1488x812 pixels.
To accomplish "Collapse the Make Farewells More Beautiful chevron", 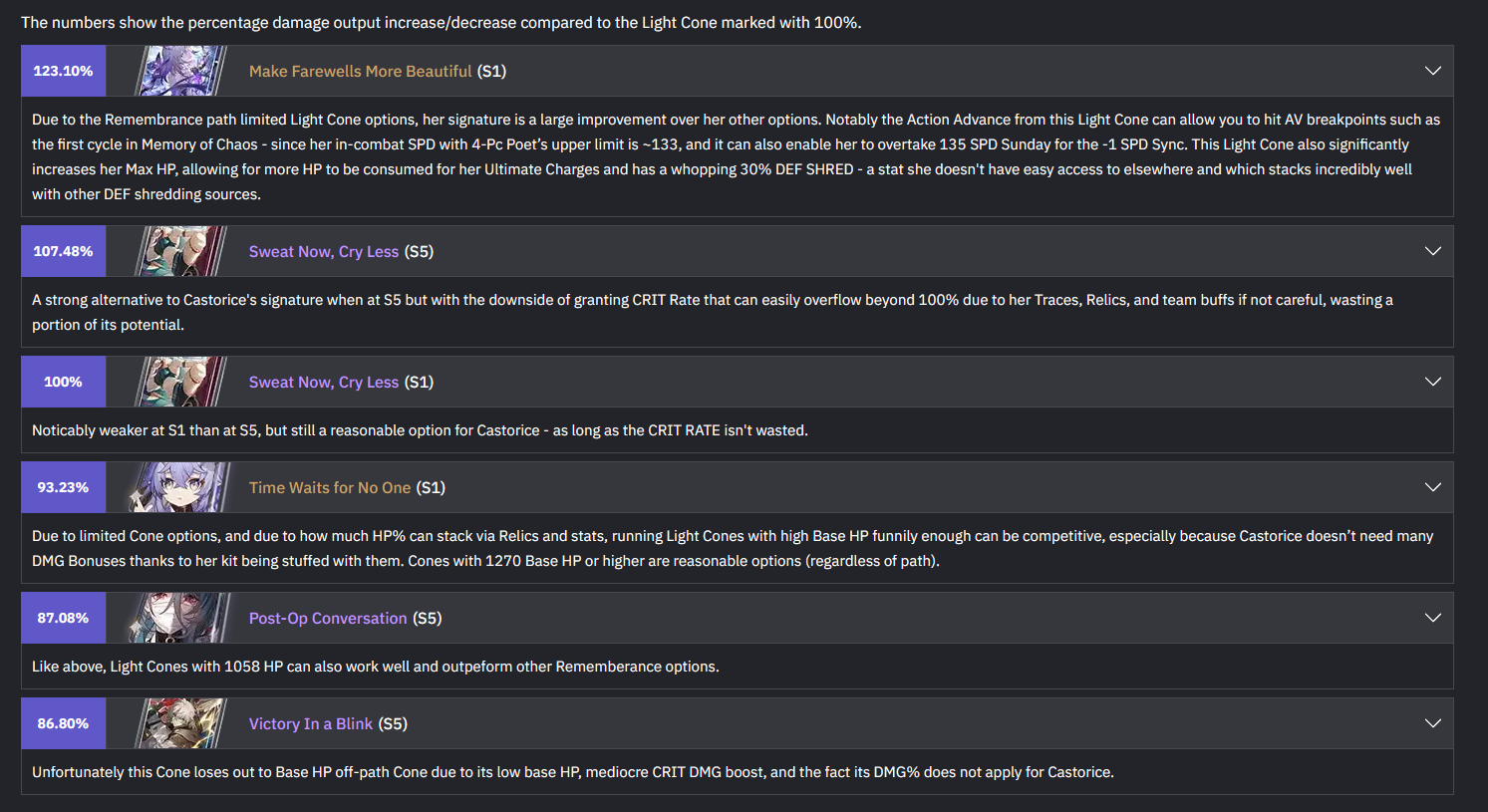I will click(x=1433, y=71).
